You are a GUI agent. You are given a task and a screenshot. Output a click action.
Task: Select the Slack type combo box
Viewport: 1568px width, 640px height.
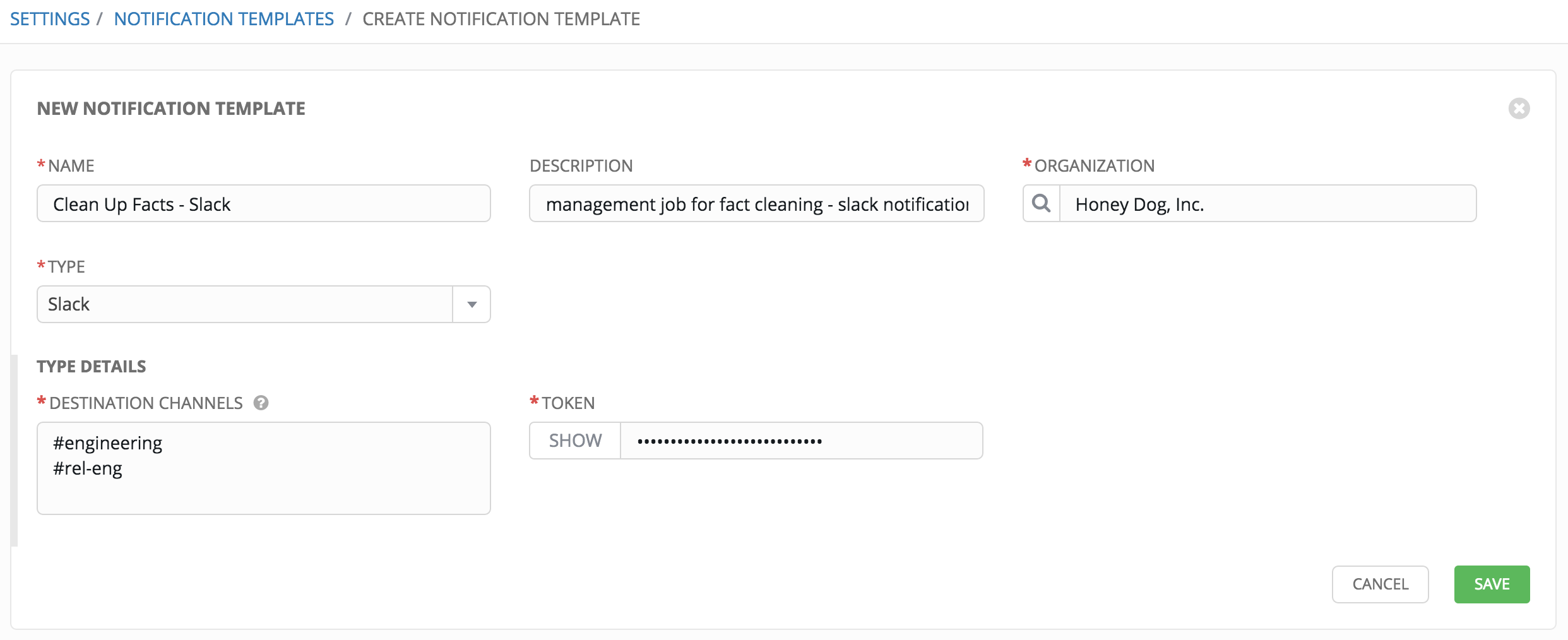click(264, 304)
